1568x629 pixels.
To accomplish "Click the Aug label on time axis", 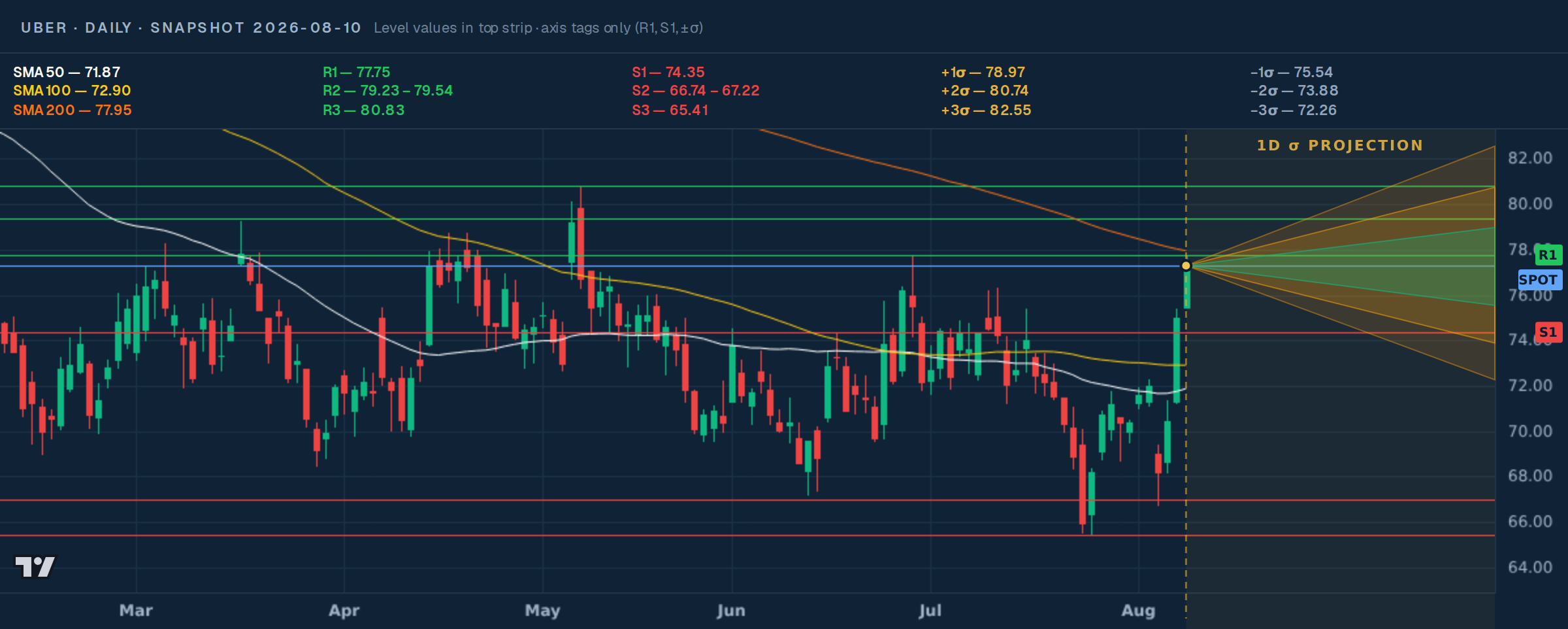I will 1139,610.
